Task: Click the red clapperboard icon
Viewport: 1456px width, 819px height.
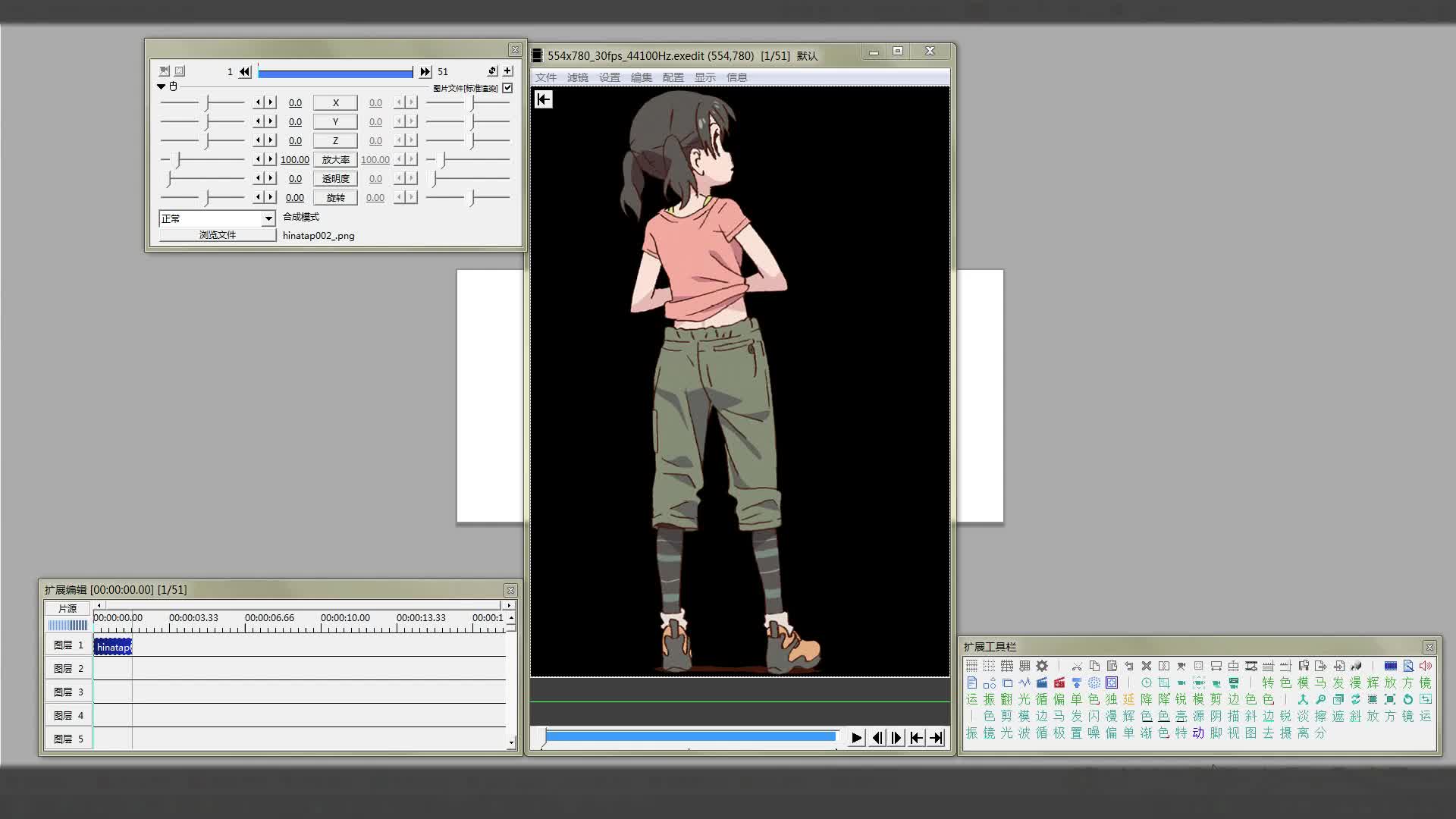Action: (x=1059, y=682)
